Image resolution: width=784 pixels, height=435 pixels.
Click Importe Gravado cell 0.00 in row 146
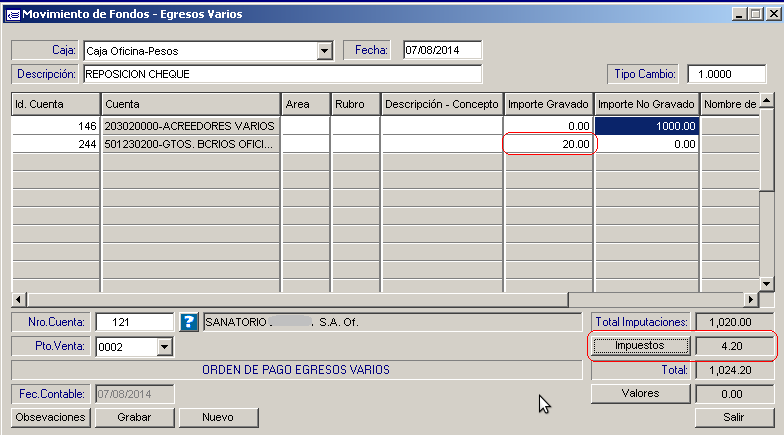[548, 126]
